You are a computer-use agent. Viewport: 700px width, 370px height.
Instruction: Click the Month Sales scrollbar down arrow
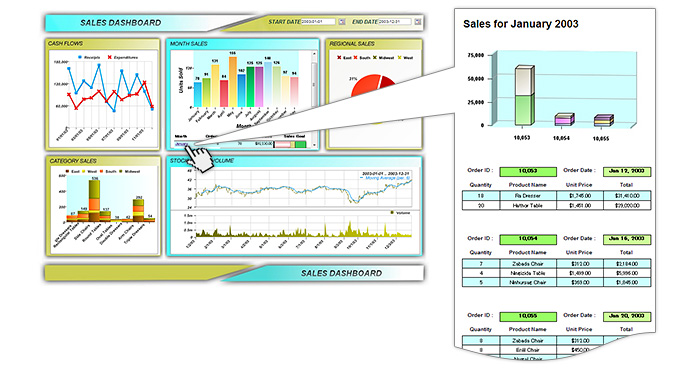(x=314, y=145)
